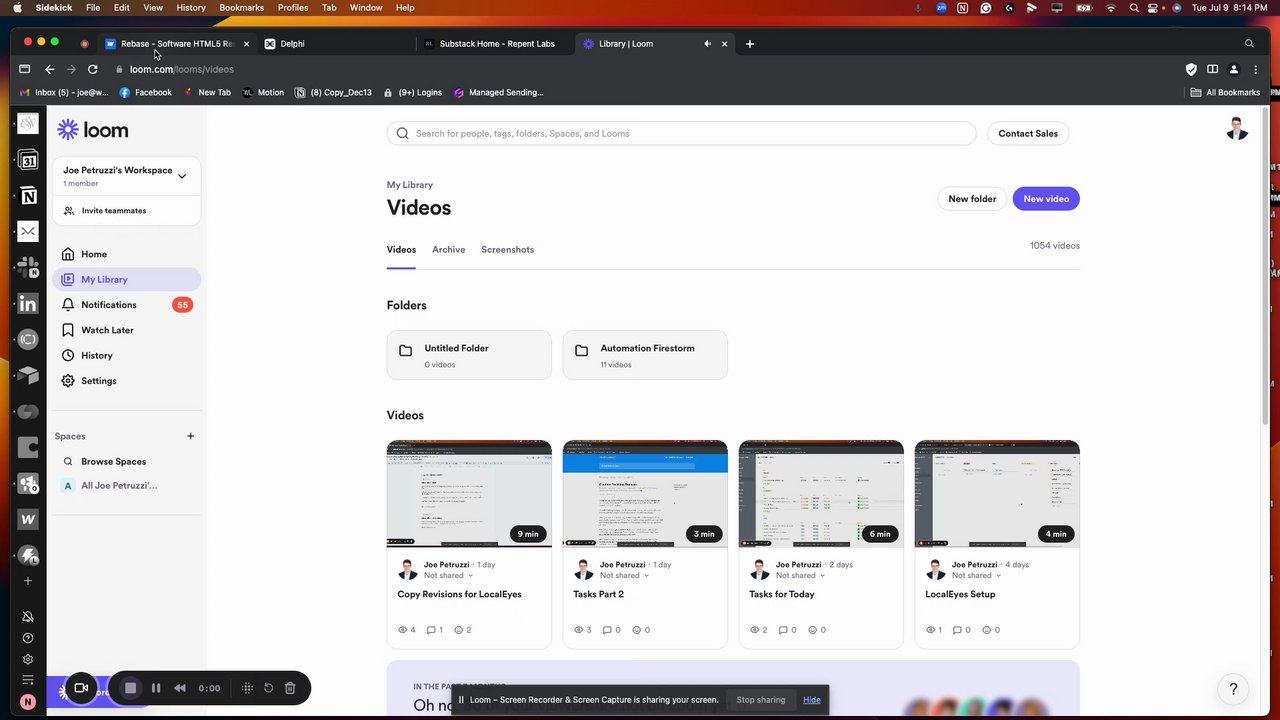Click the New video button
The width and height of the screenshot is (1280, 720).
(1046, 199)
